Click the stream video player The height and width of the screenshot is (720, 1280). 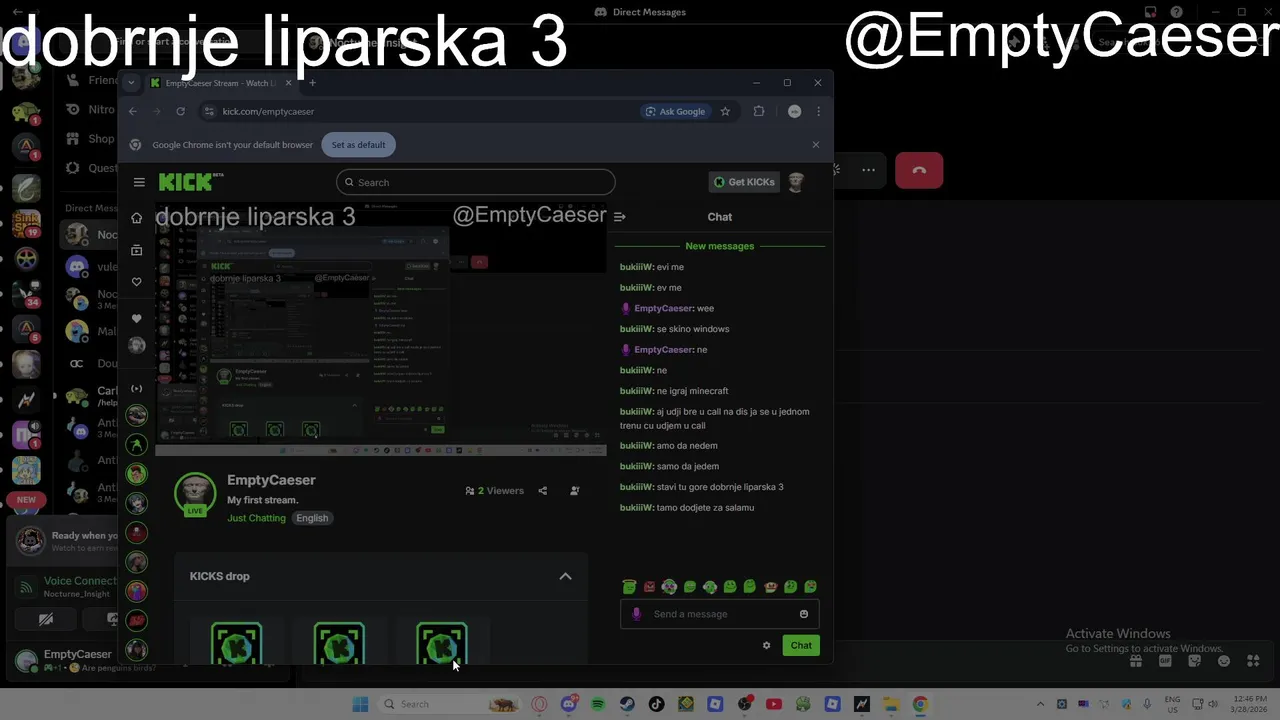(x=381, y=330)
